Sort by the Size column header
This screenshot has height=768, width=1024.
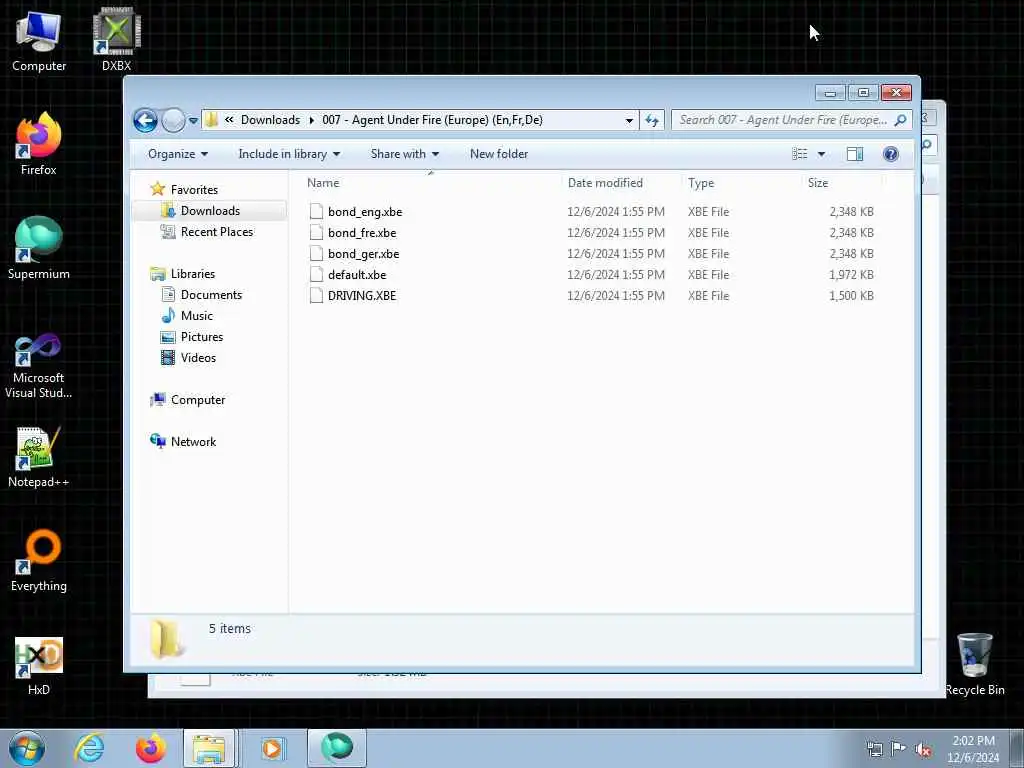coord(818,183)
